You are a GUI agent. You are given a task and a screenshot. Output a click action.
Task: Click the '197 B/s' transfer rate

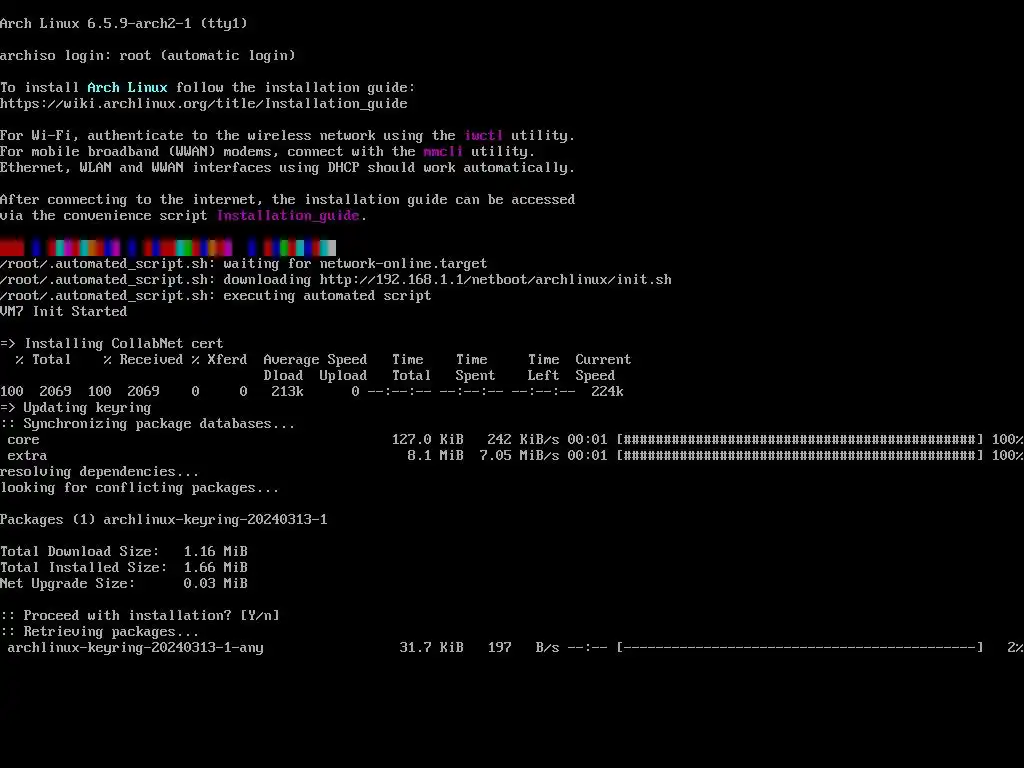(524, 647)
